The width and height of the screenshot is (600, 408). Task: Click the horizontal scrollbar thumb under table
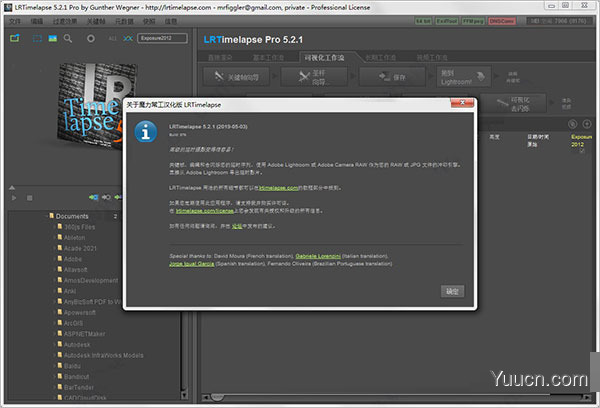point(217,398)
